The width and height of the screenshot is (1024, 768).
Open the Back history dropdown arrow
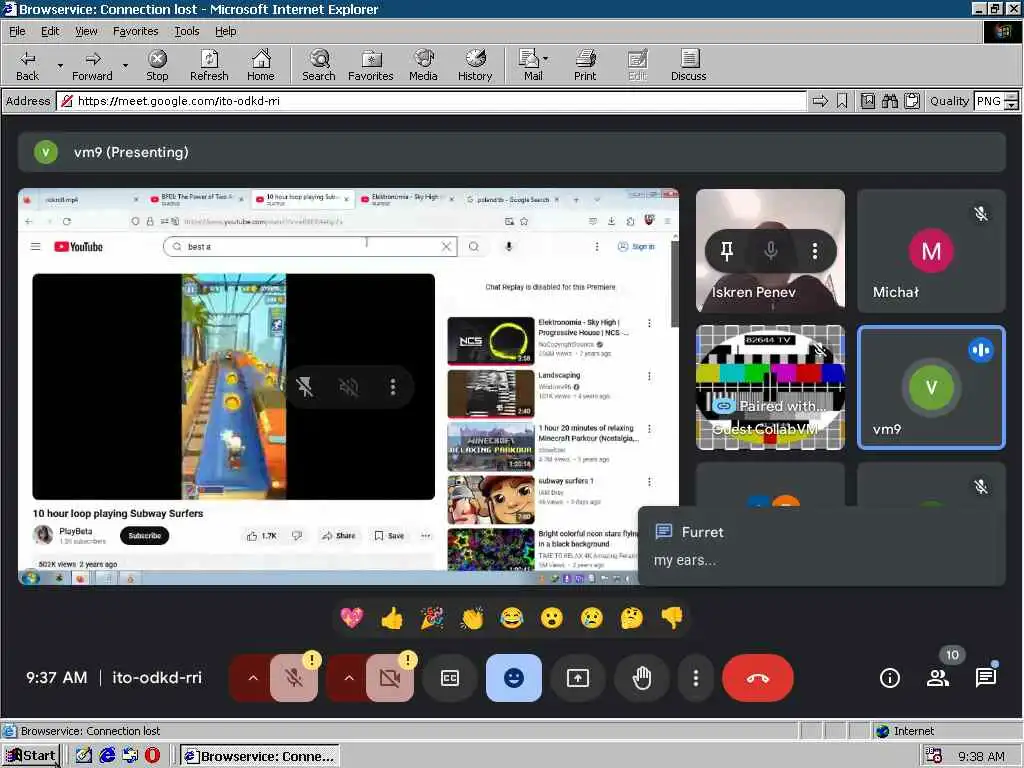[x=60, y=65]
